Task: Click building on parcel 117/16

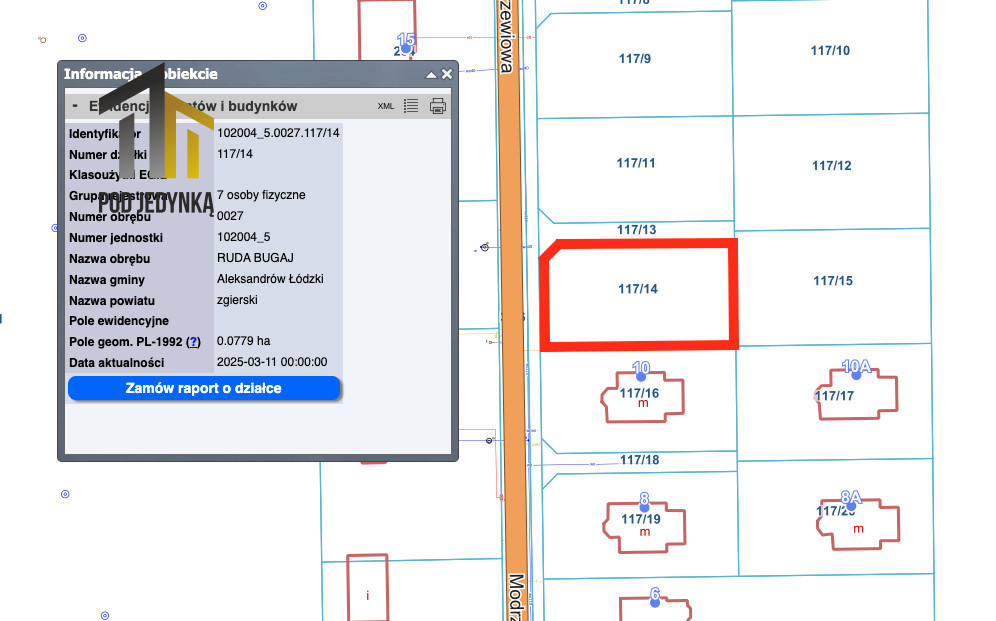Action: (643, 397)
